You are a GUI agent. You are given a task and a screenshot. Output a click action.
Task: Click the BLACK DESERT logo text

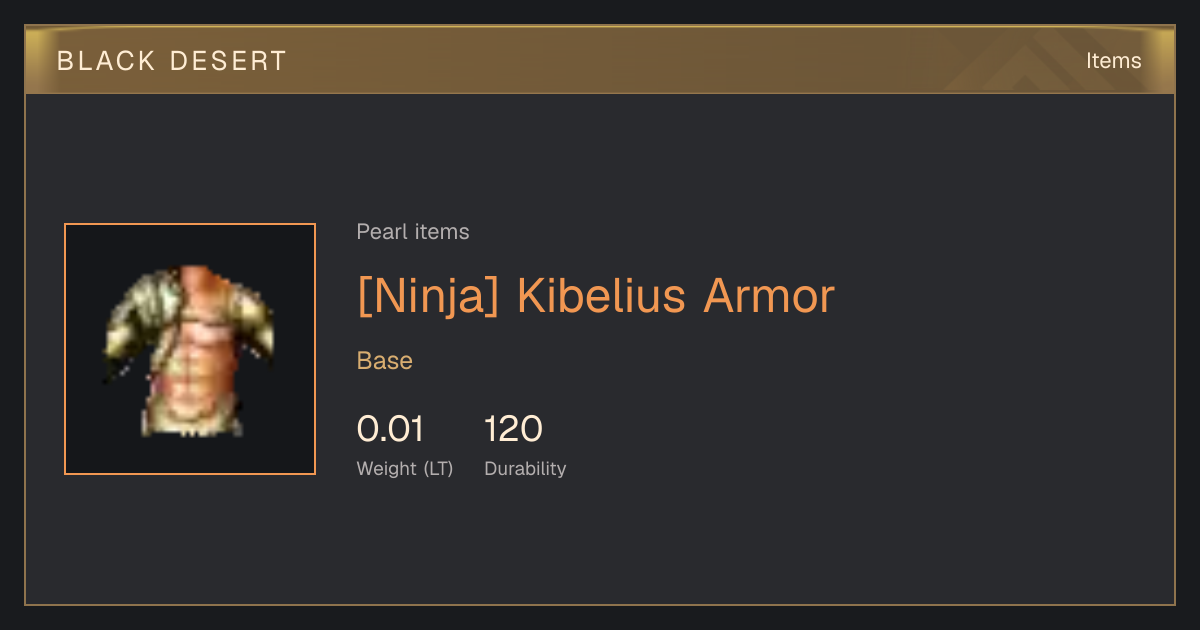tap(172, 61)
